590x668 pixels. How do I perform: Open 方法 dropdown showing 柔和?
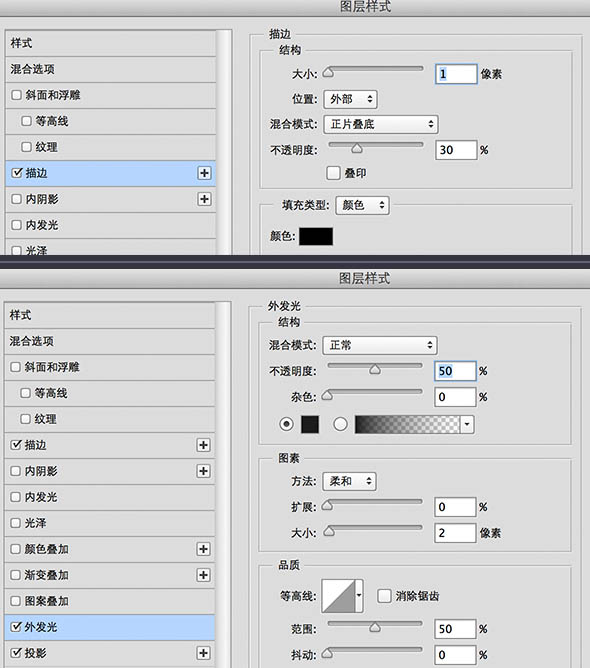coord(349,481)
